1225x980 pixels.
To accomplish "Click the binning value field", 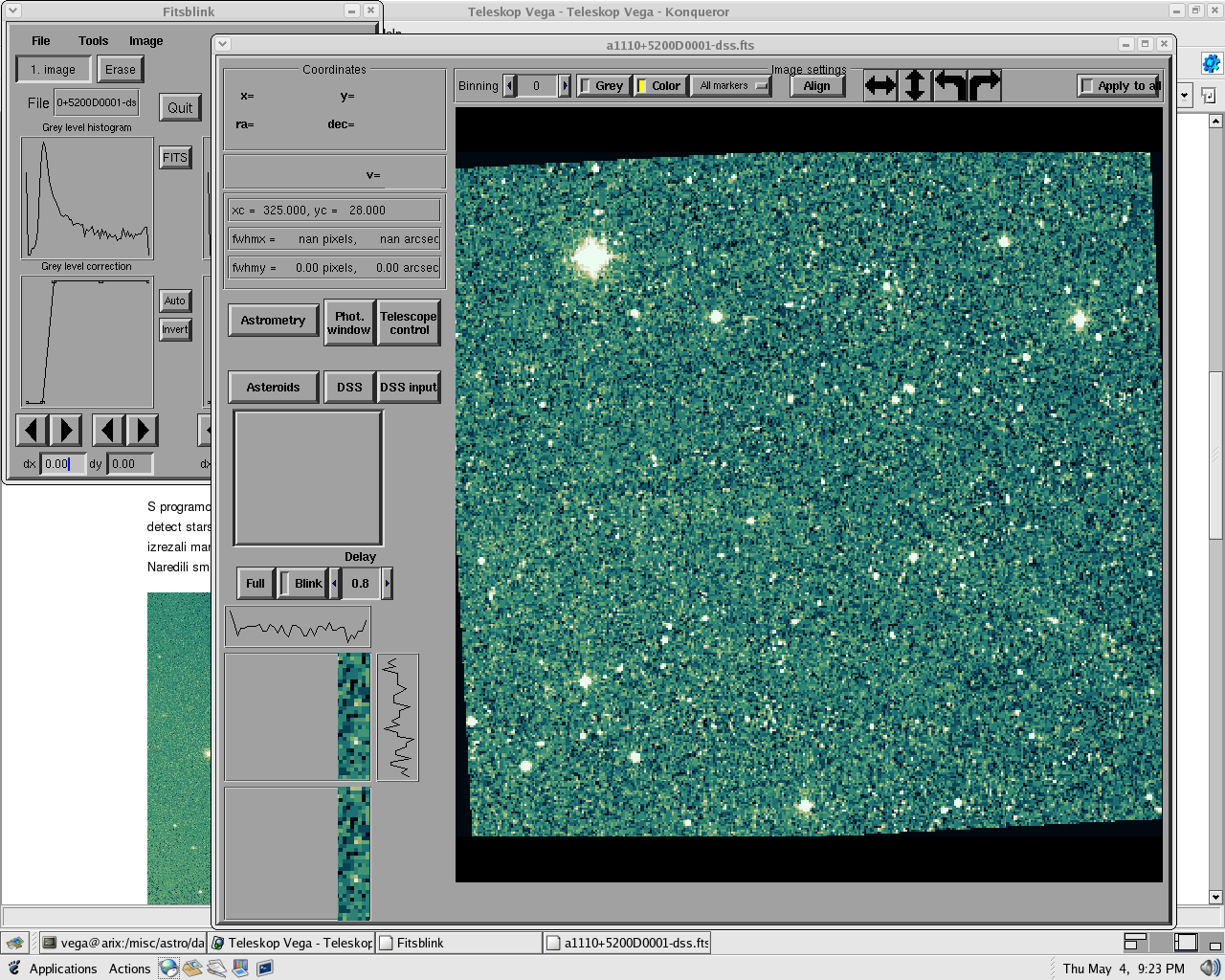I will [x=537, y=85].
